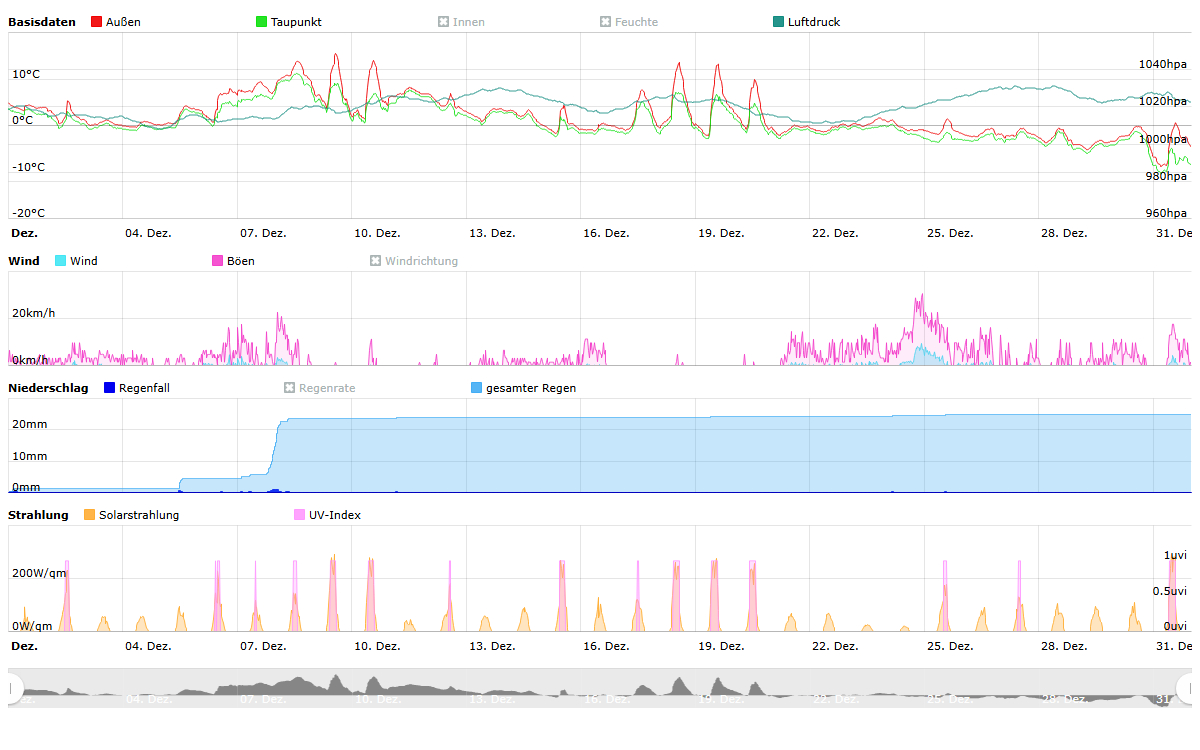Click the red Außen legend marker
This screenshot has height=750, width=1200.
coord(97,22)
